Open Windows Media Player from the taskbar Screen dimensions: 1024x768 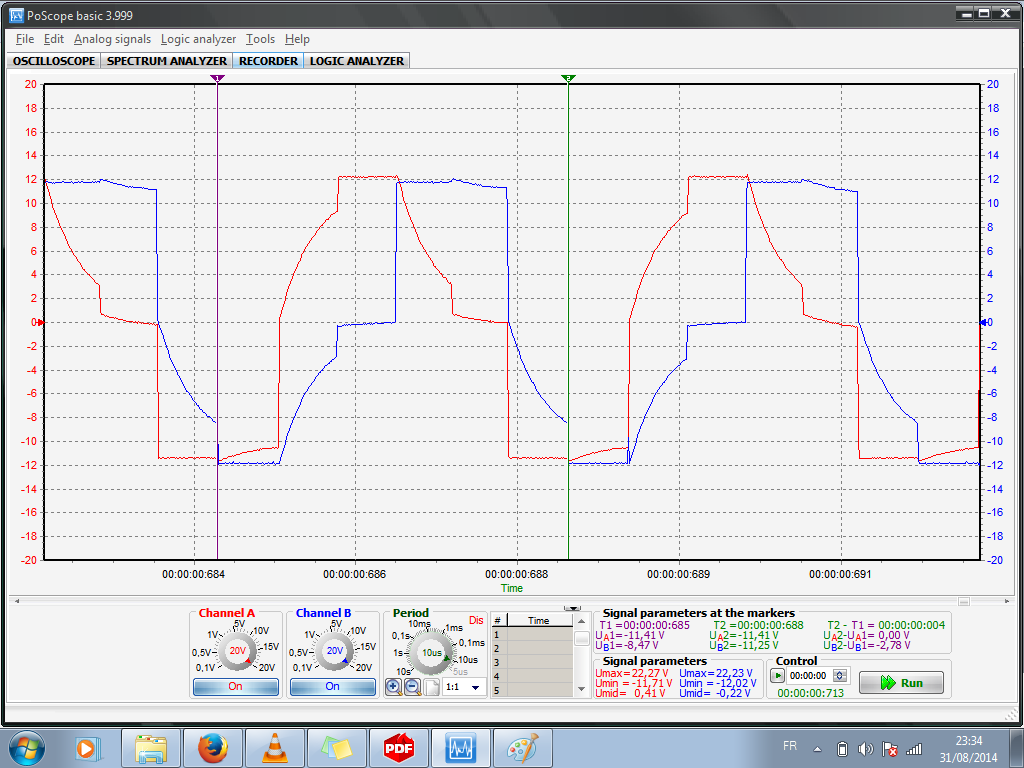tap(86, 748)
